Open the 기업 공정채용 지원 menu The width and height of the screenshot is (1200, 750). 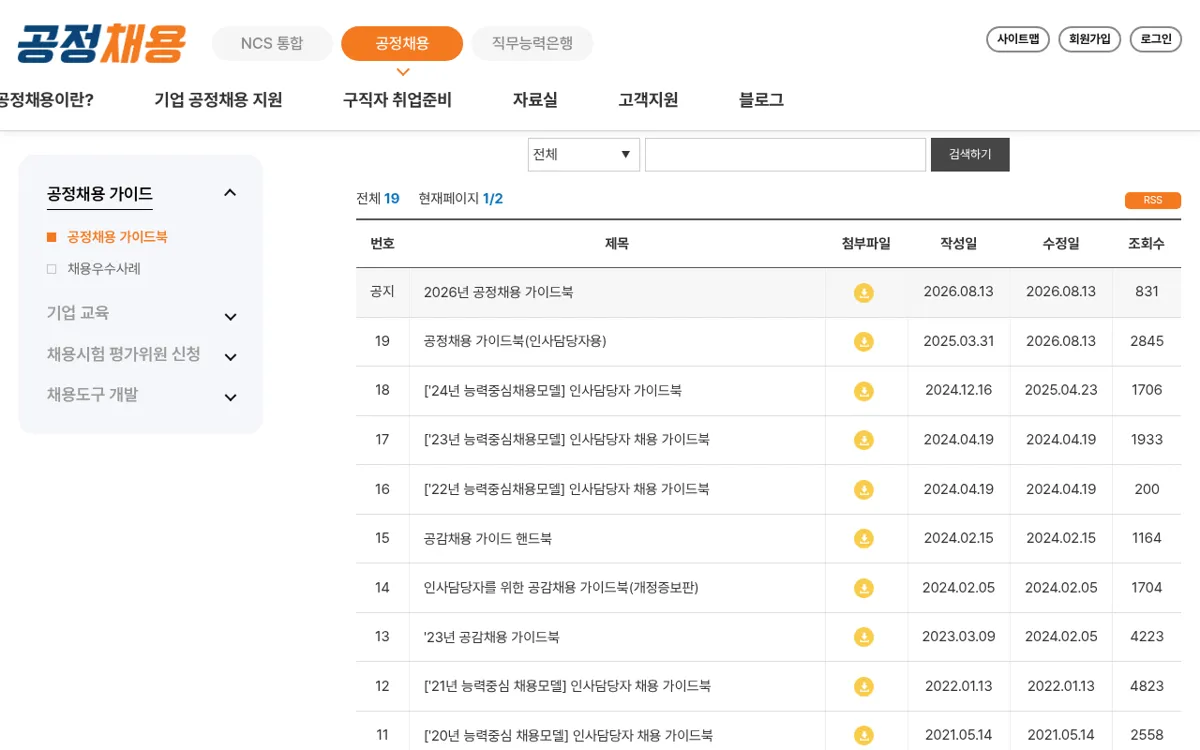click(x=218, y=100)
